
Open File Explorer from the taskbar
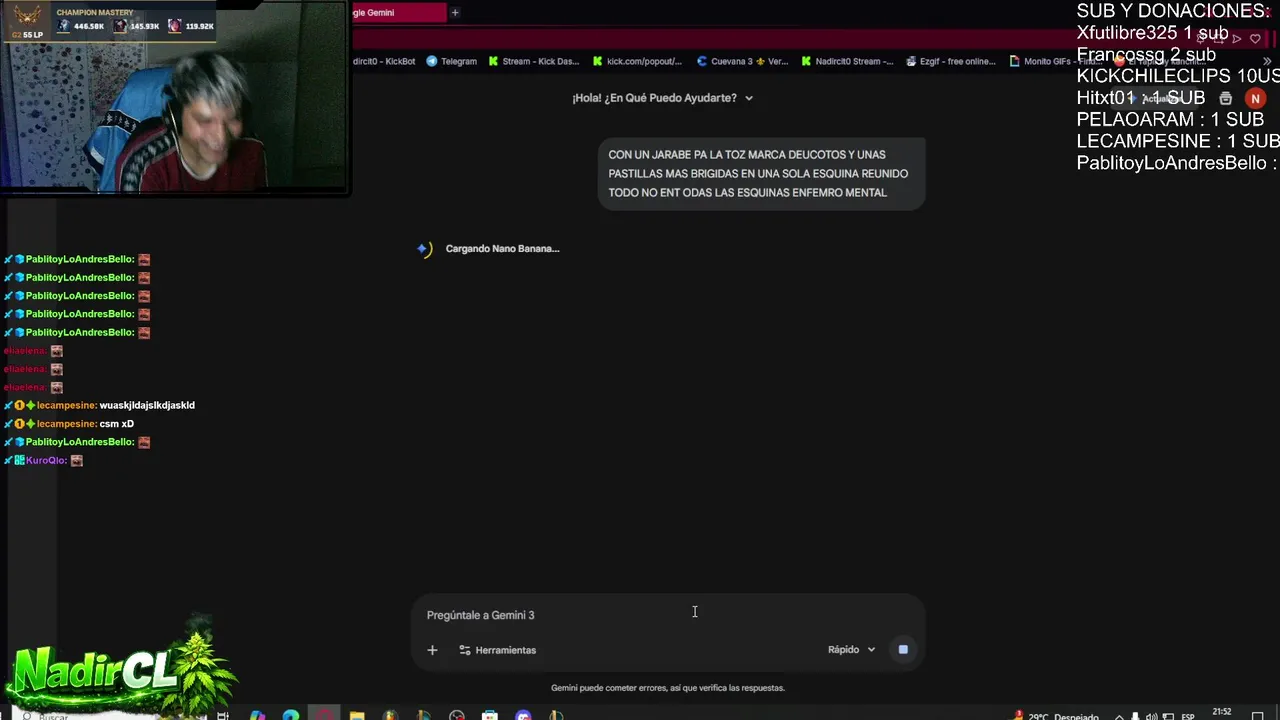(357, 715)
